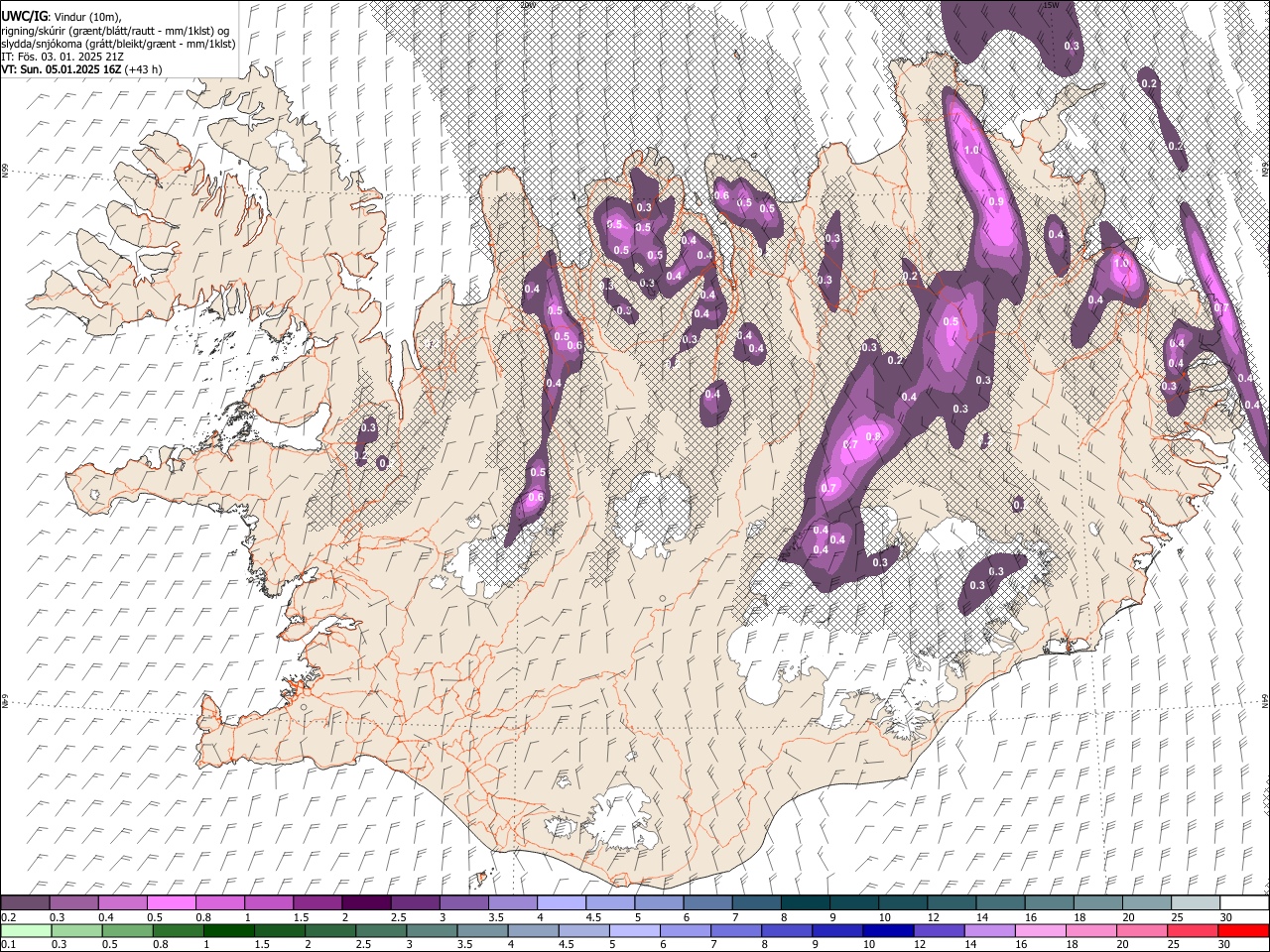Image resolution: width=1270 pixels, height=952 pixels.
Task: Click the 'UWC/IG: Vindur (10m)' title text
Action: [x=62, y=17]
